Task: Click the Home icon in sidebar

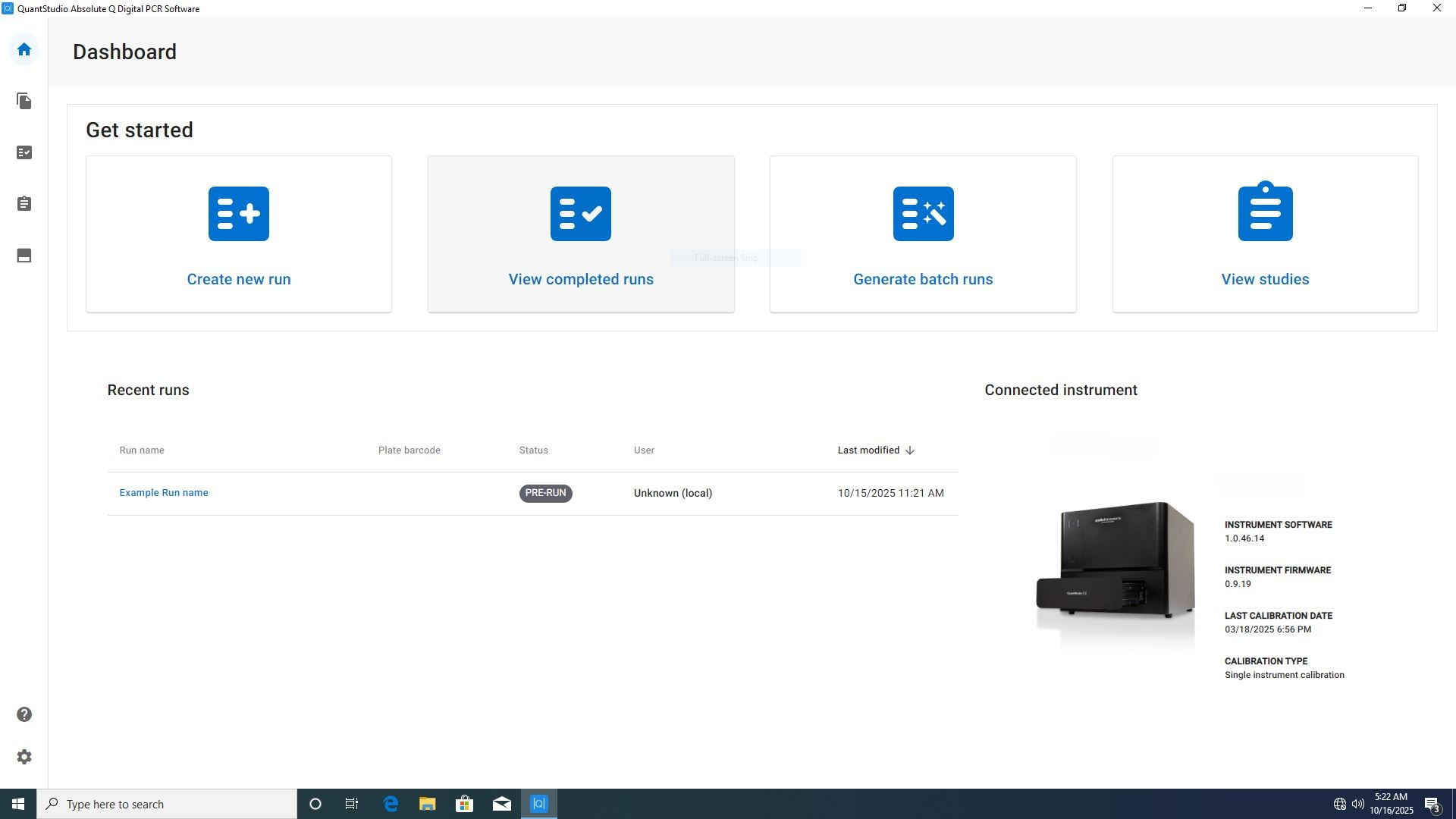Action: (x=24, y=50)
